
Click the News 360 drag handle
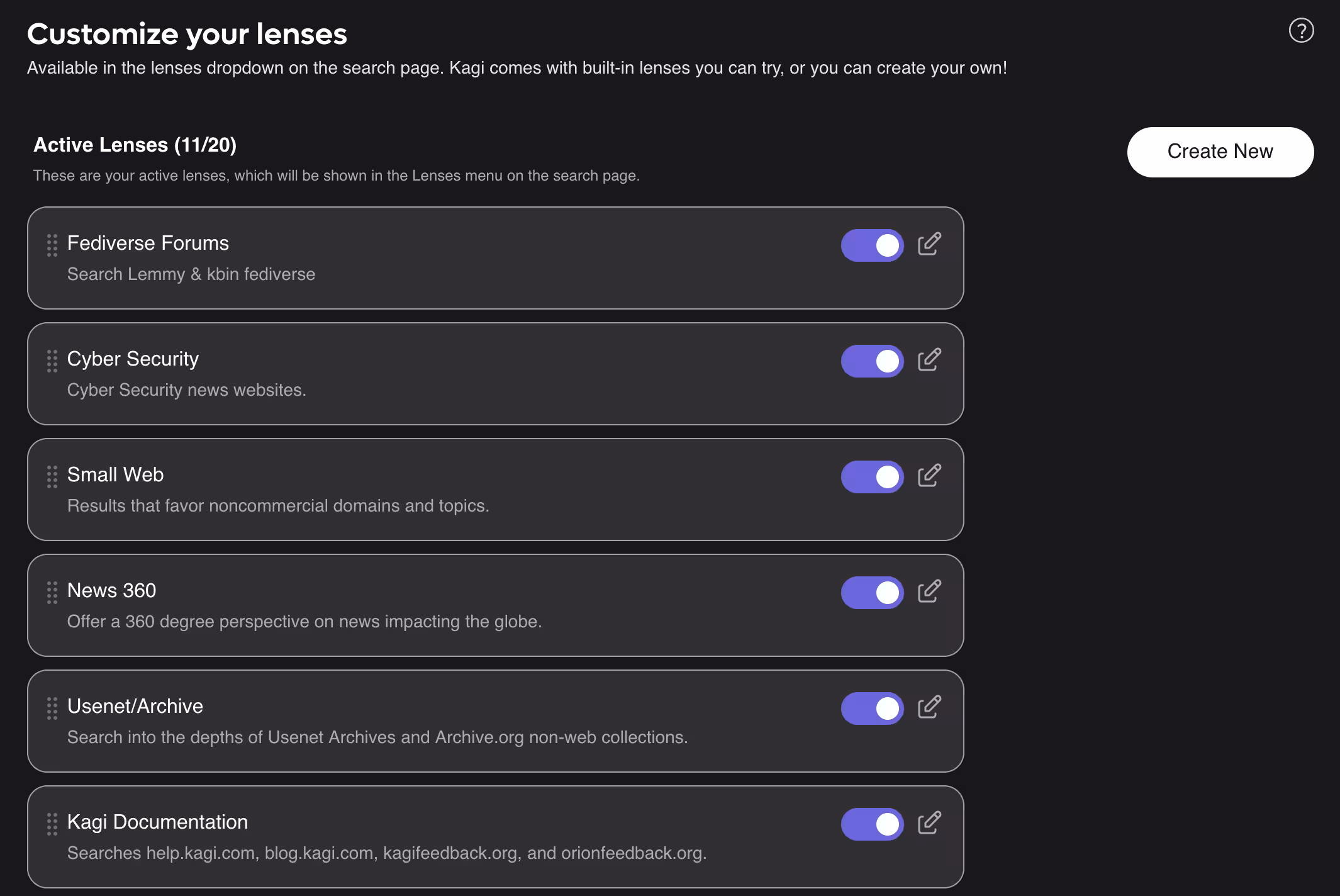(x=52, y=593)
